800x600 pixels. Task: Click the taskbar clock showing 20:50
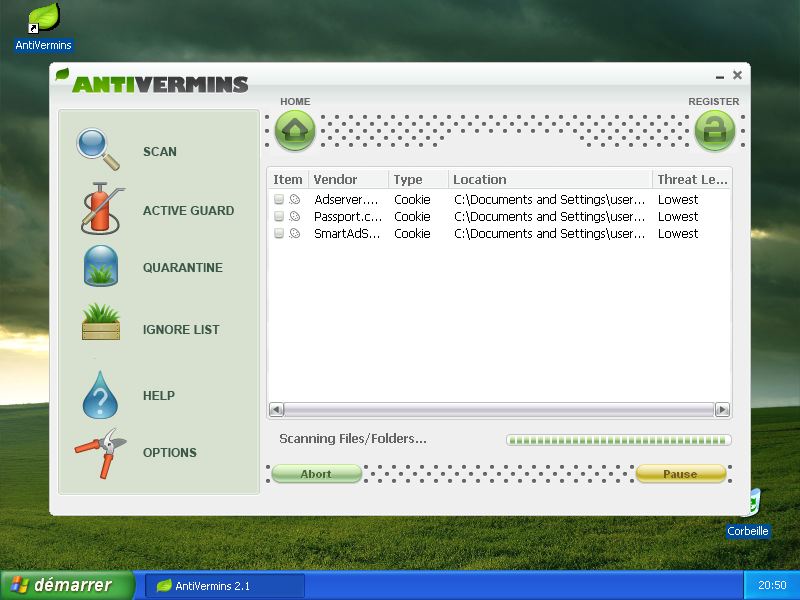[x=772, y=585]
